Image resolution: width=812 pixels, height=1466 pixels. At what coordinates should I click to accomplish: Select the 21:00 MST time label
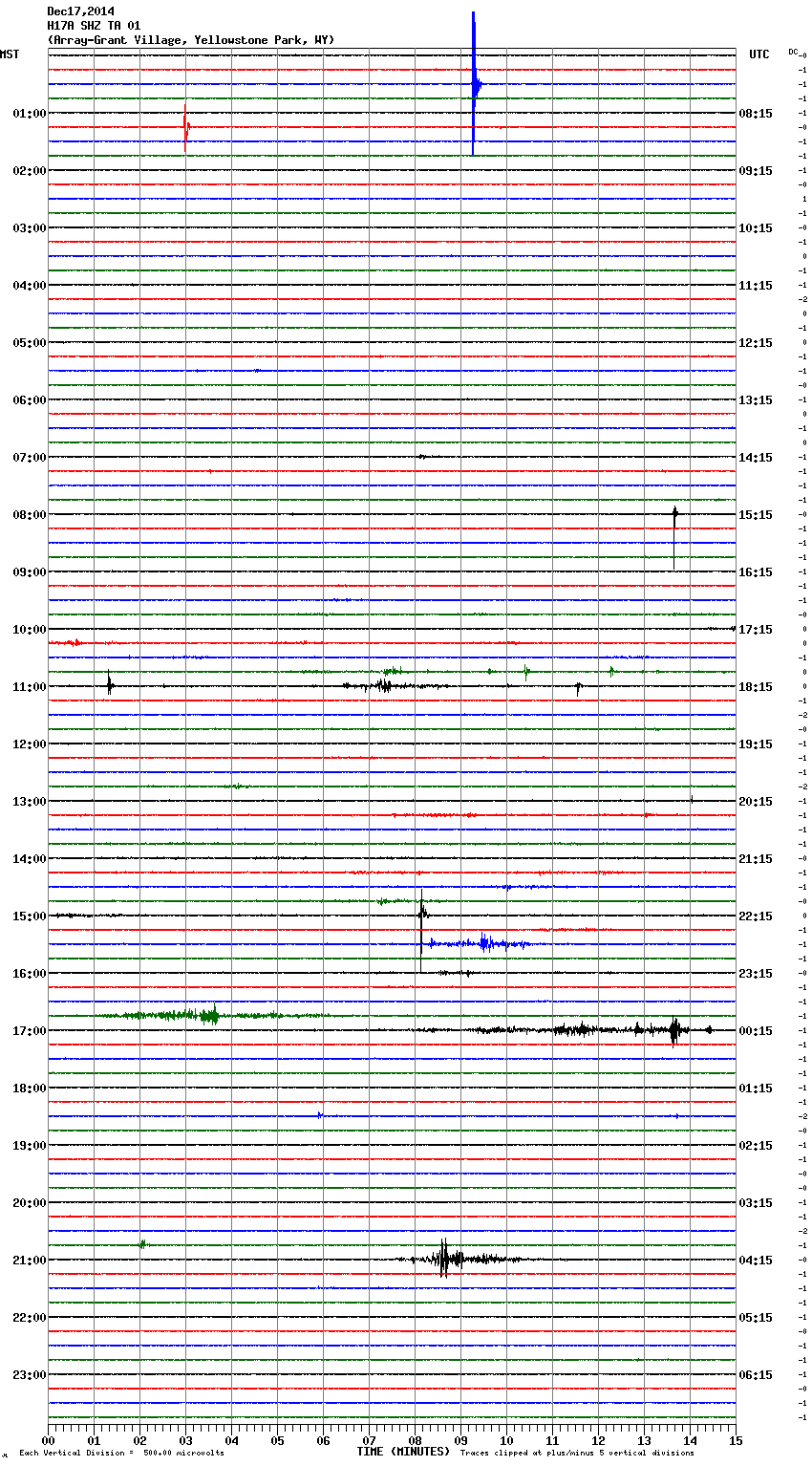(x=29, y=1261)
